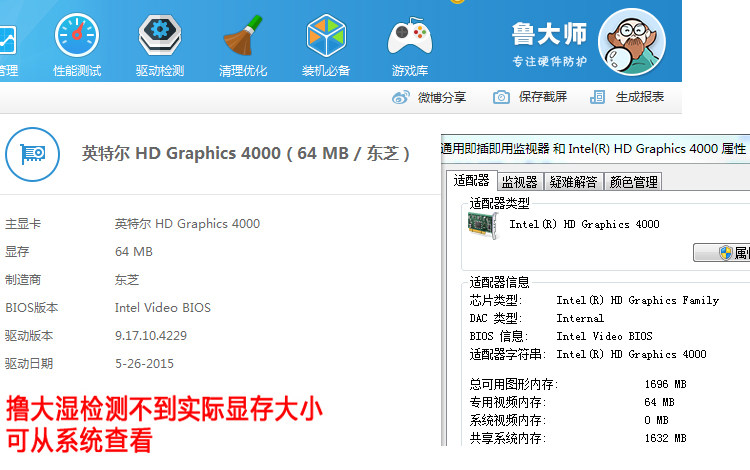Click the 保存截屏 link text
This screenshot has height=470, width=750.
[543, 97]
